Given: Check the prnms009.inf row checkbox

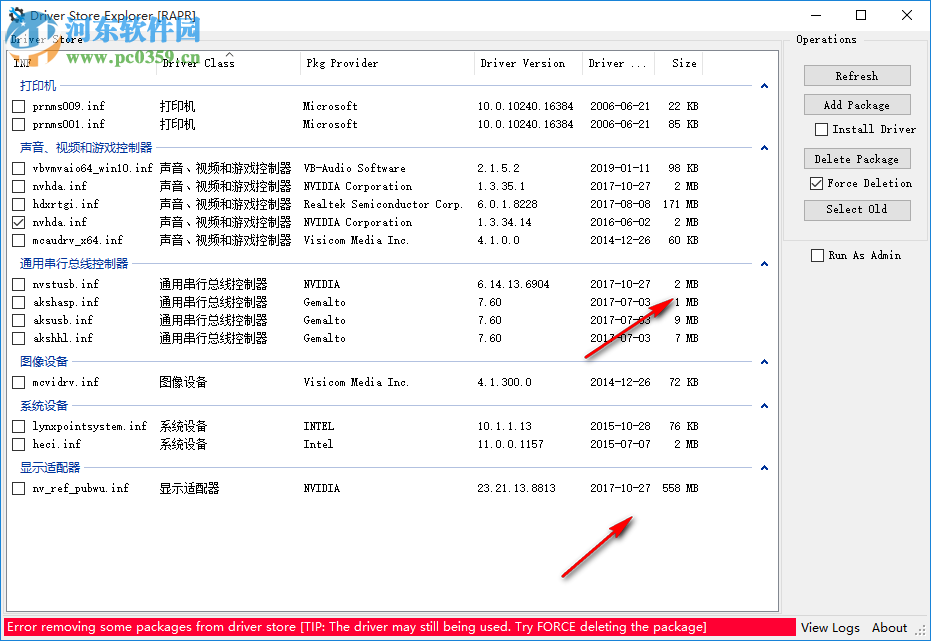Looking at the screenshot, I should click(x=18, y=106).
